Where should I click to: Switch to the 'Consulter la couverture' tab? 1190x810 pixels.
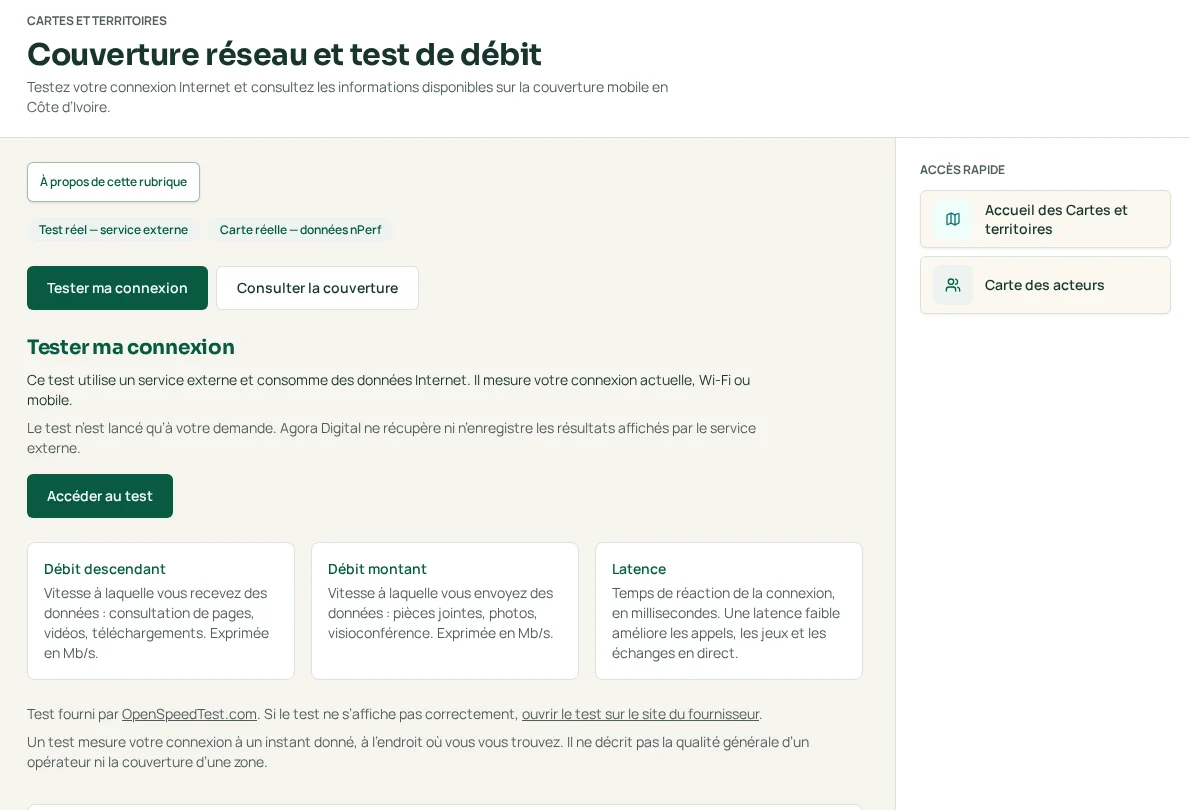coord(317,288)
